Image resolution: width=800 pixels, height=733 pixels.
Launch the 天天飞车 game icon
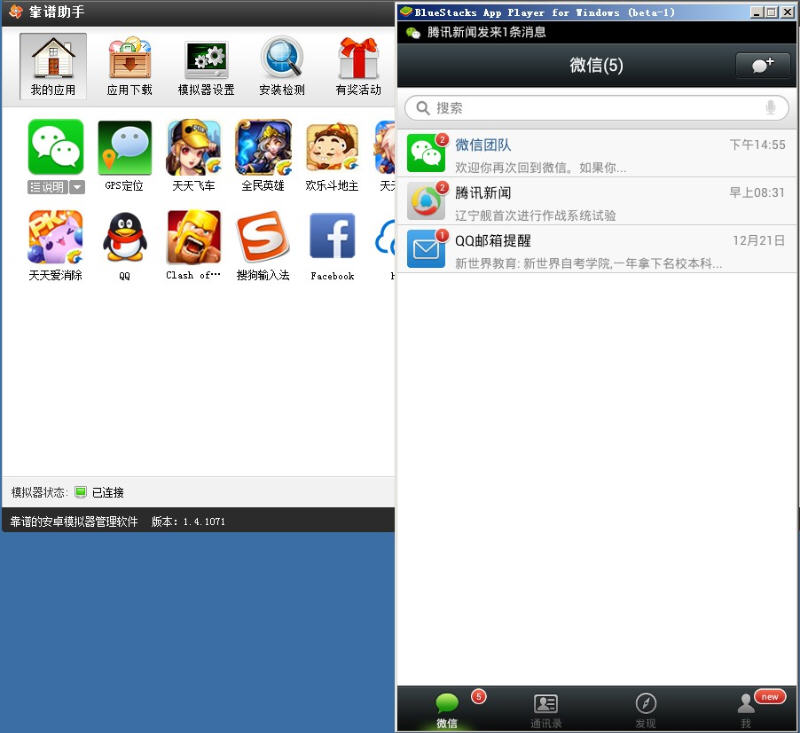(194, 148)
